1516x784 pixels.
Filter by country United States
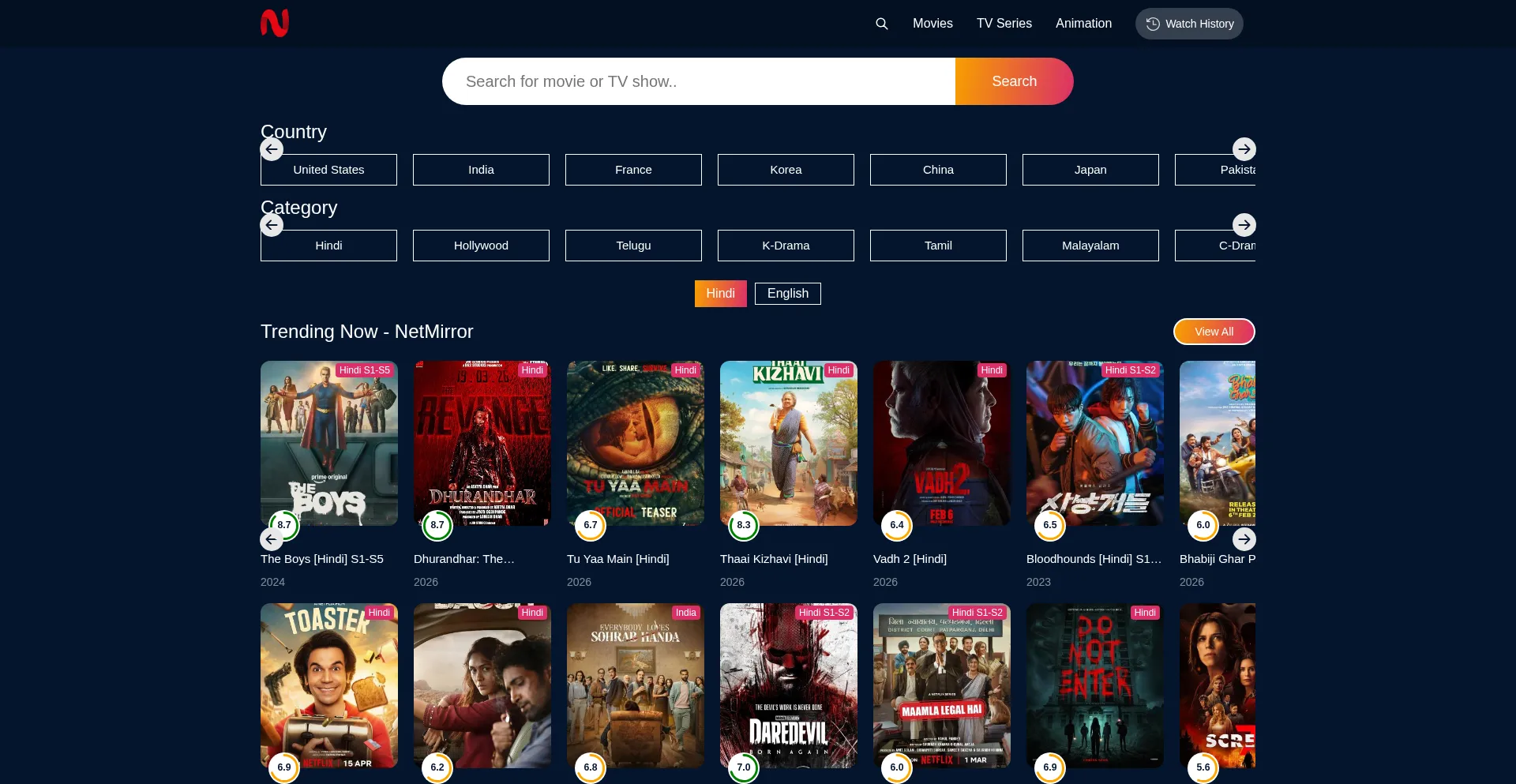coord(328,170)
